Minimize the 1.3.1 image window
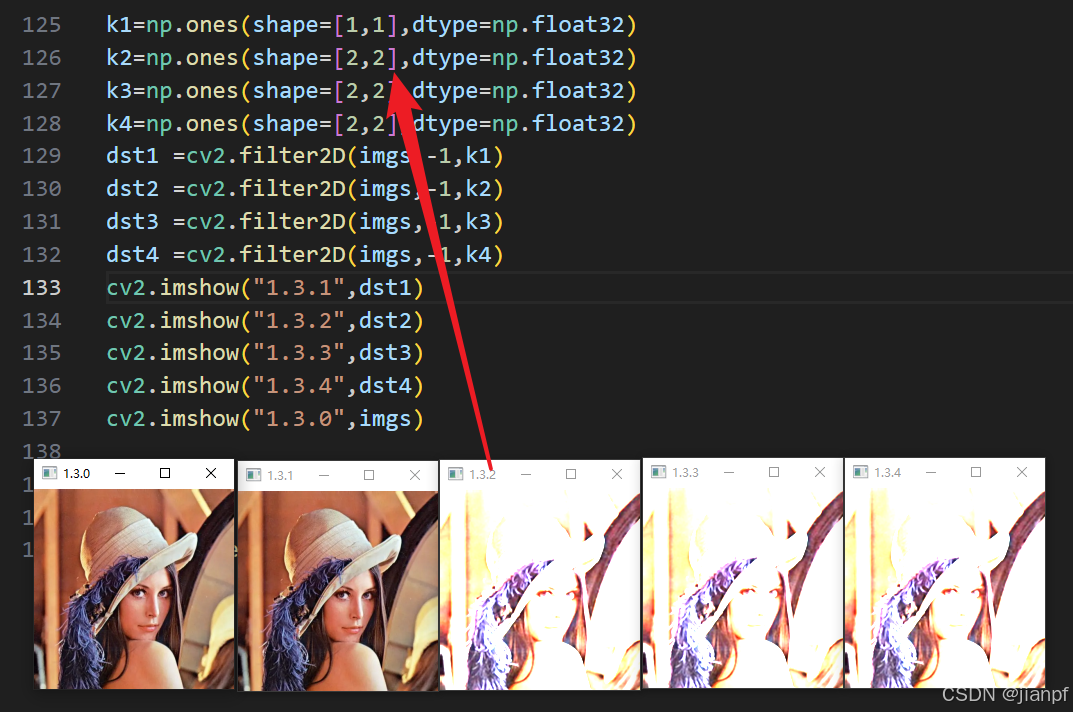1073x712 pixels. click(324, 475)
